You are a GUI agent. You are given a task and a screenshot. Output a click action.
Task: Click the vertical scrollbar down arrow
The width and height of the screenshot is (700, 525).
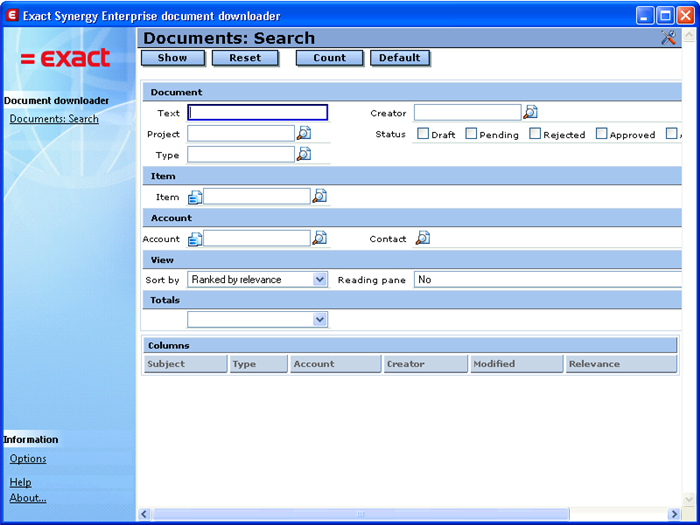pyautogui.click(x=688, y=499)
